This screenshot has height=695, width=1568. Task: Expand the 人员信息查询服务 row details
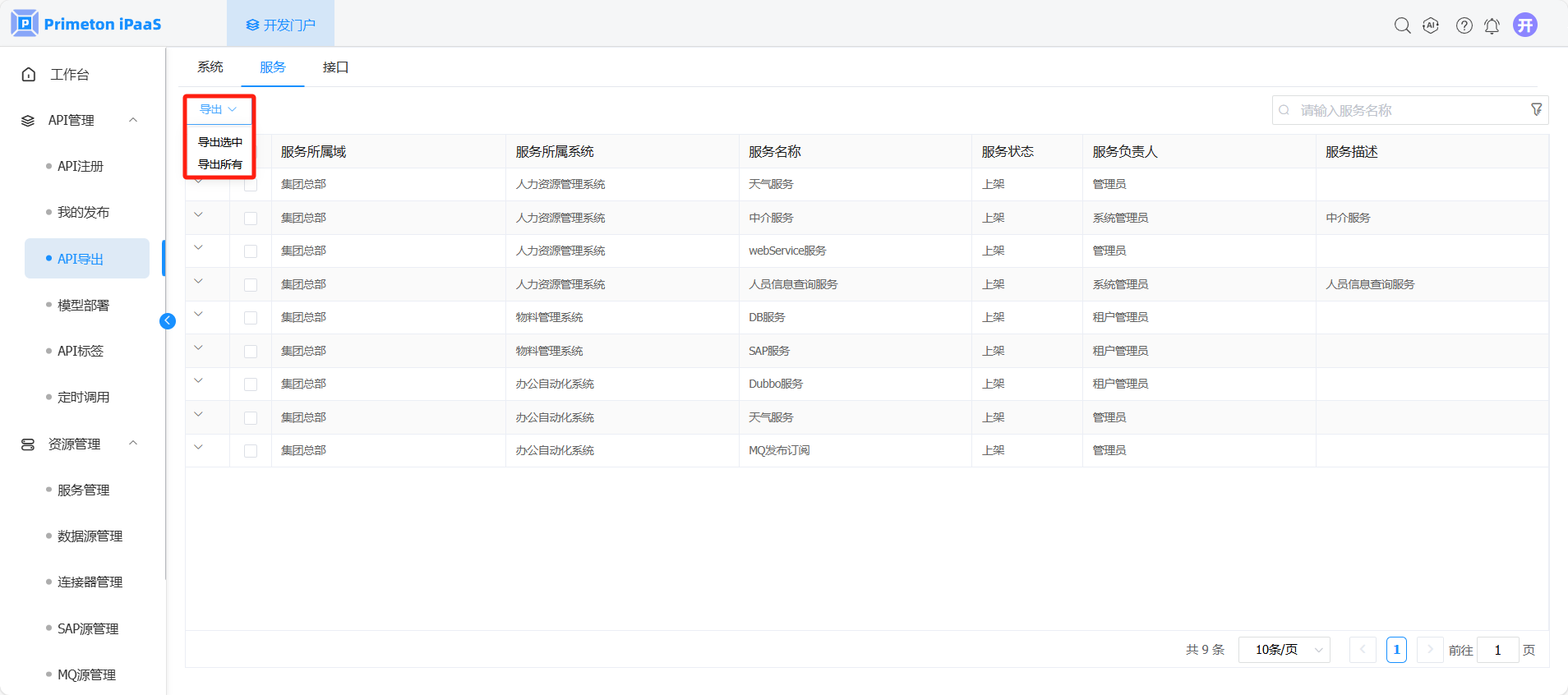[198, 282]
